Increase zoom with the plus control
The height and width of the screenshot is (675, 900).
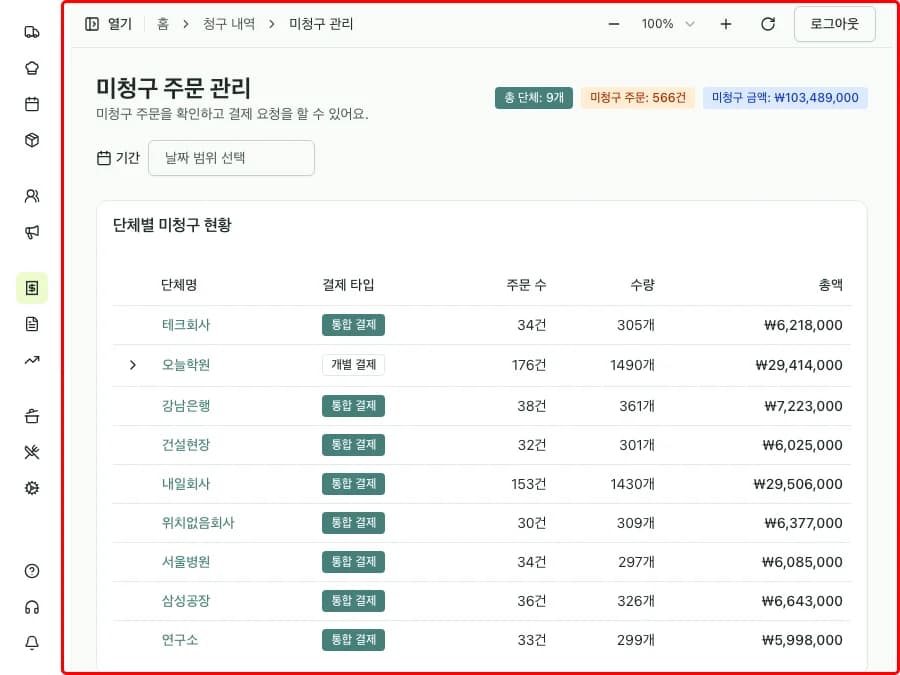pyautogui.click(x=725, y=23)
